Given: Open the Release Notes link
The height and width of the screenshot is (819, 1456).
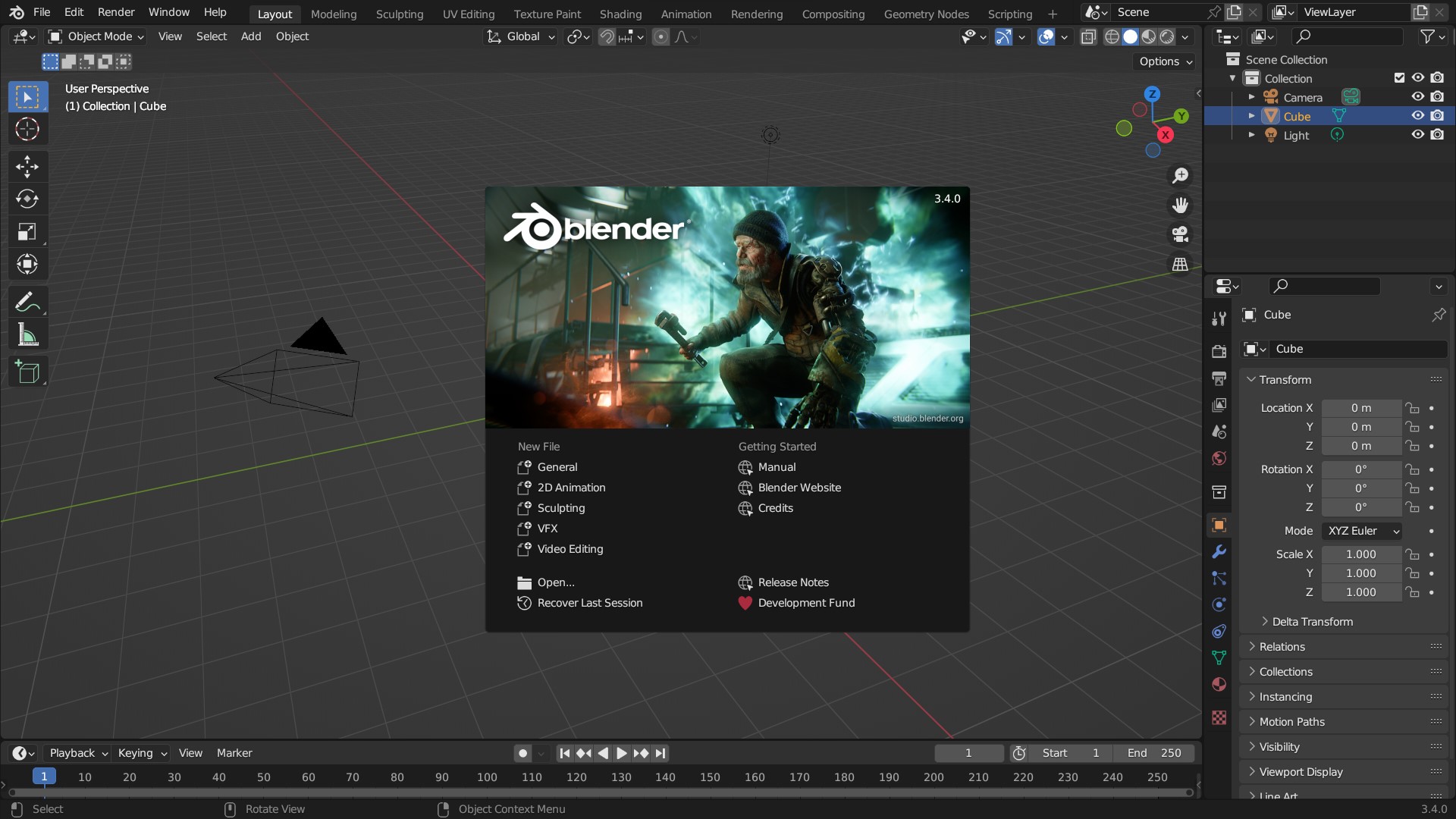Looking at the screenshot, I should pyautogui.click(x=792, y=582).
